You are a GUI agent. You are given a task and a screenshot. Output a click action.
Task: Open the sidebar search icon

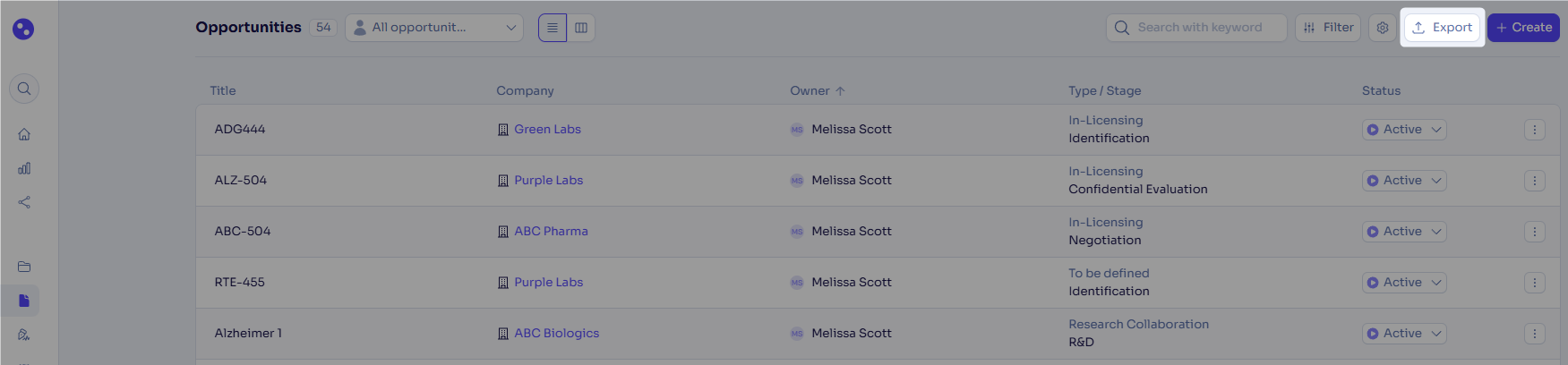[x=24, y=89]
